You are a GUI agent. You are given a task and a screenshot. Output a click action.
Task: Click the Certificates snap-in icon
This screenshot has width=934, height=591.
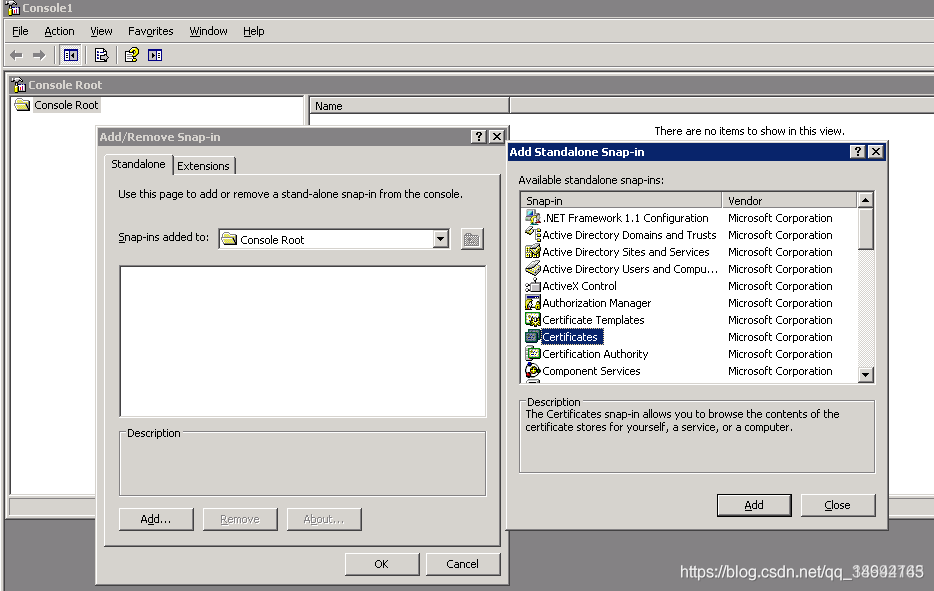[533, 337]
